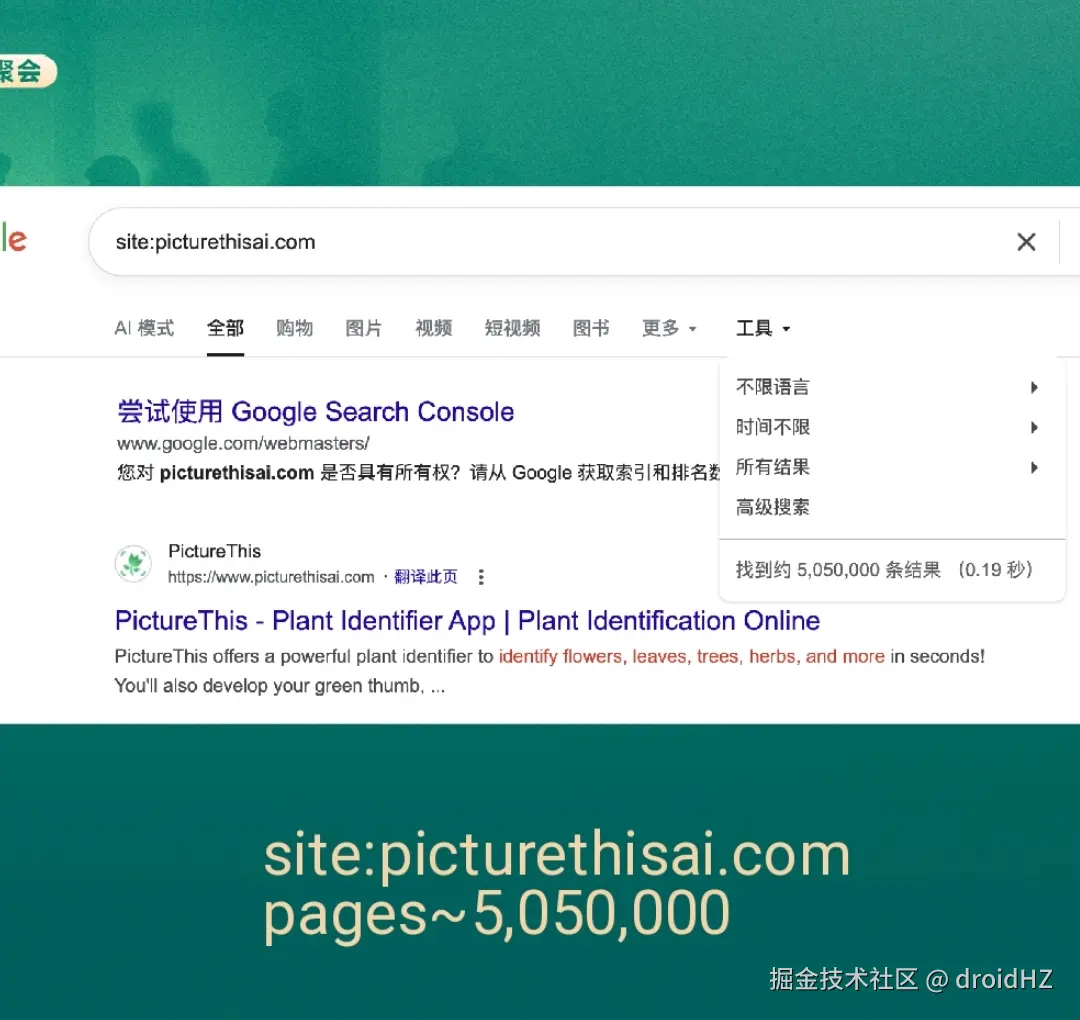Toggle the 工具 tools dropdown

(762, 328)
